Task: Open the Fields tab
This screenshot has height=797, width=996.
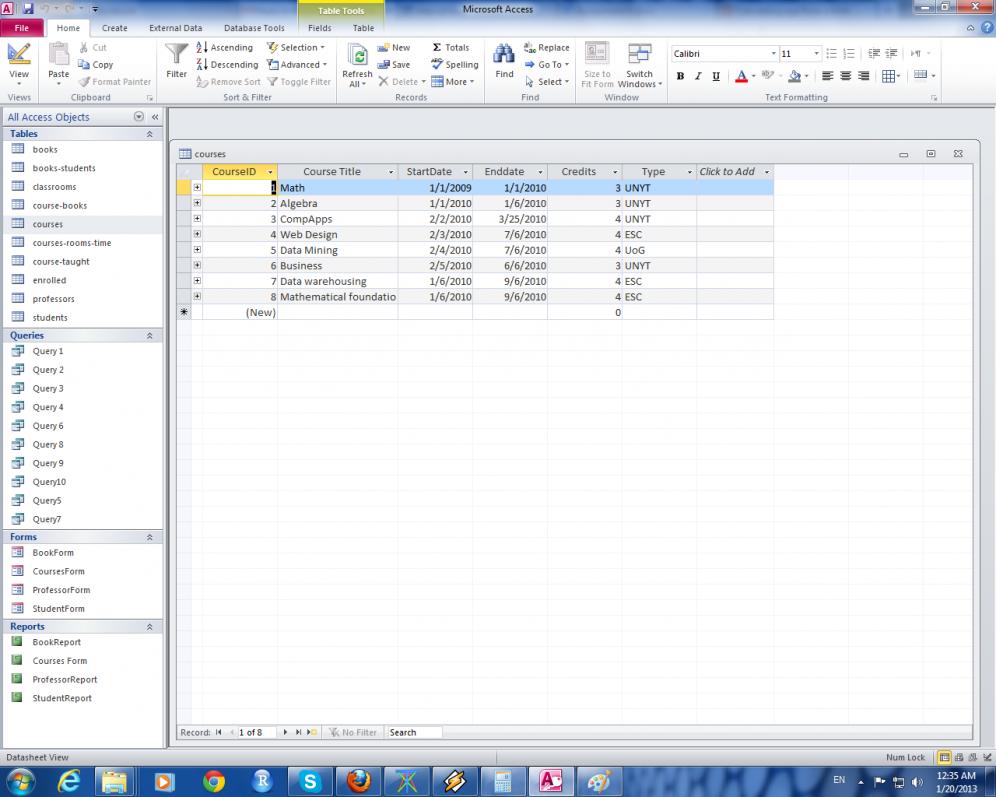Action: [x=320, y=28]
